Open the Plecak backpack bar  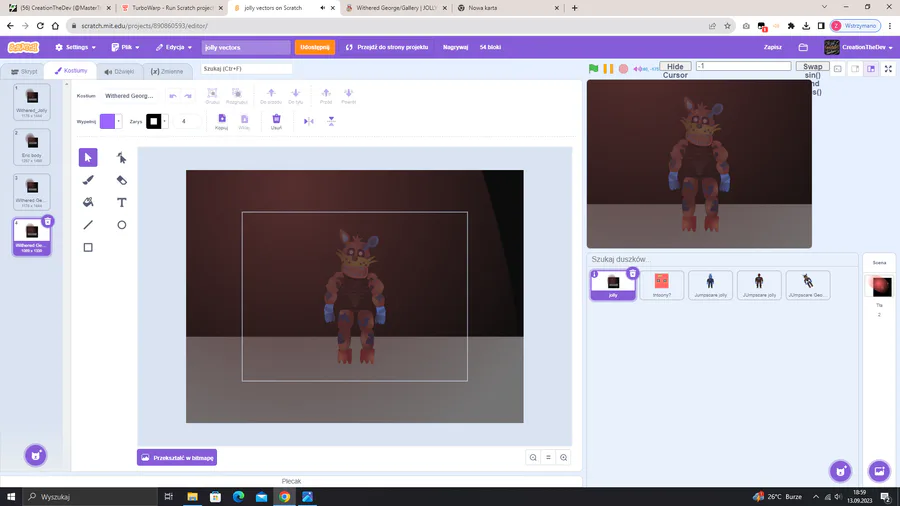tap(292, 481)
